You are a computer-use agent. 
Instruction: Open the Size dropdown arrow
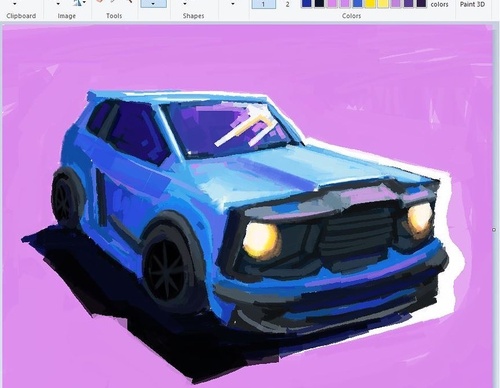click(233, 4)
